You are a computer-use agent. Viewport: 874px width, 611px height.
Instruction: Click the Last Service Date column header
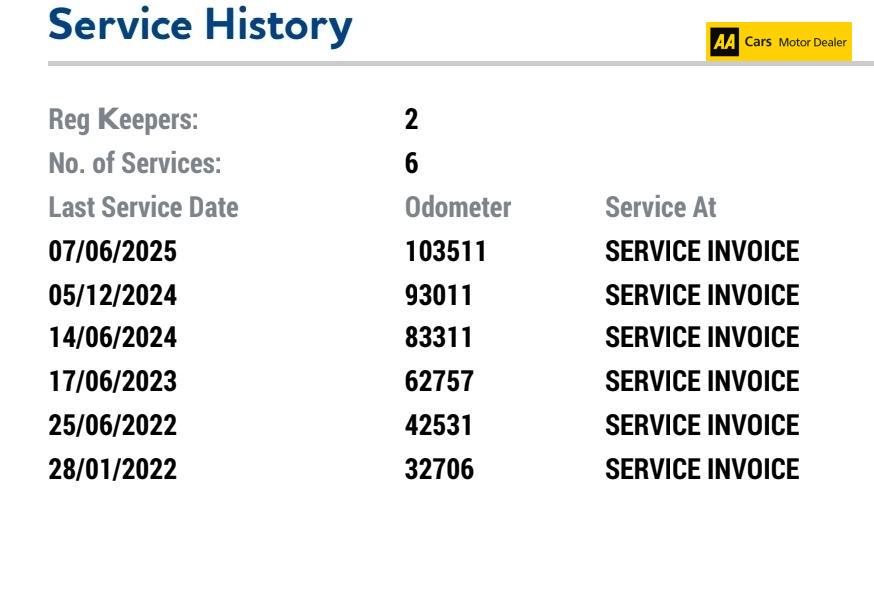pos(143,207)
